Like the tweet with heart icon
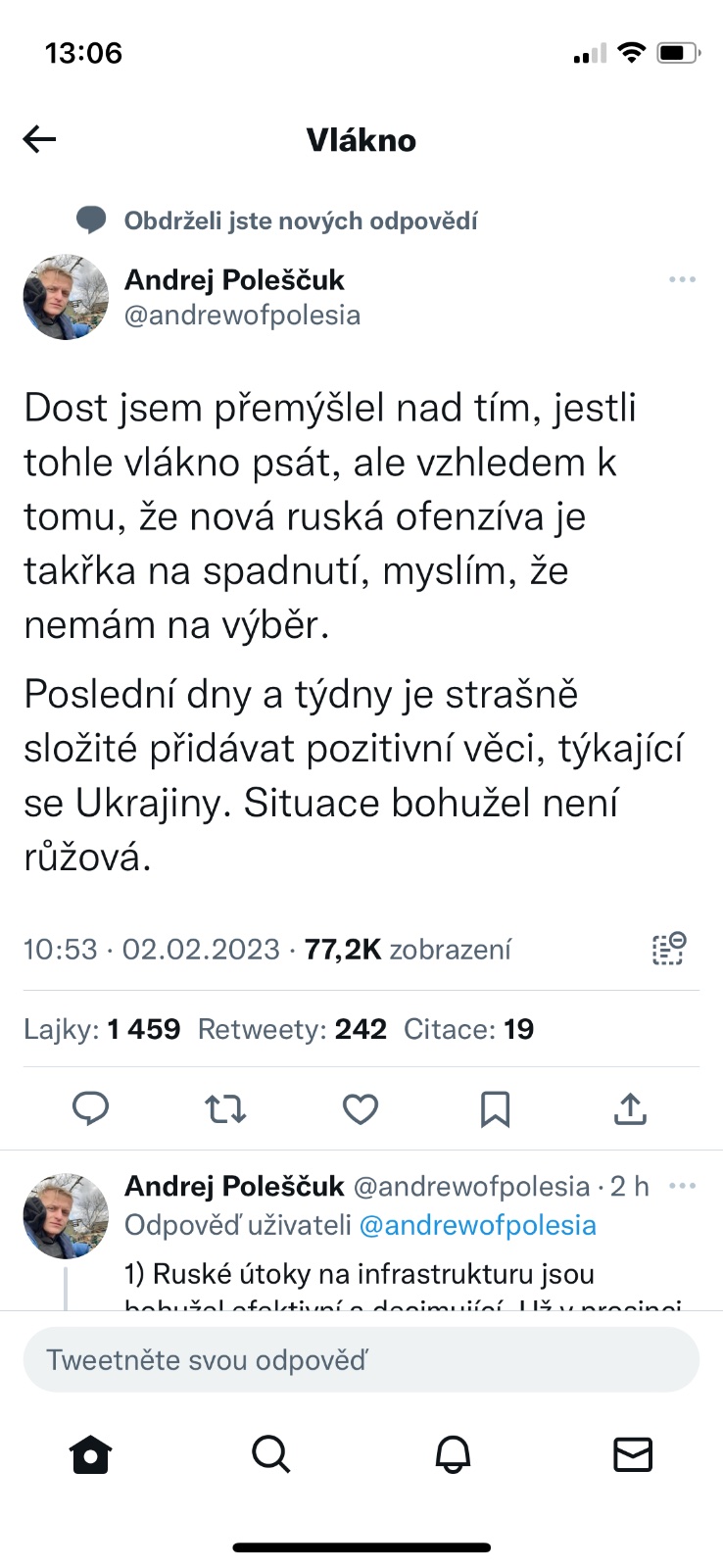 [x=361, y=1108]
